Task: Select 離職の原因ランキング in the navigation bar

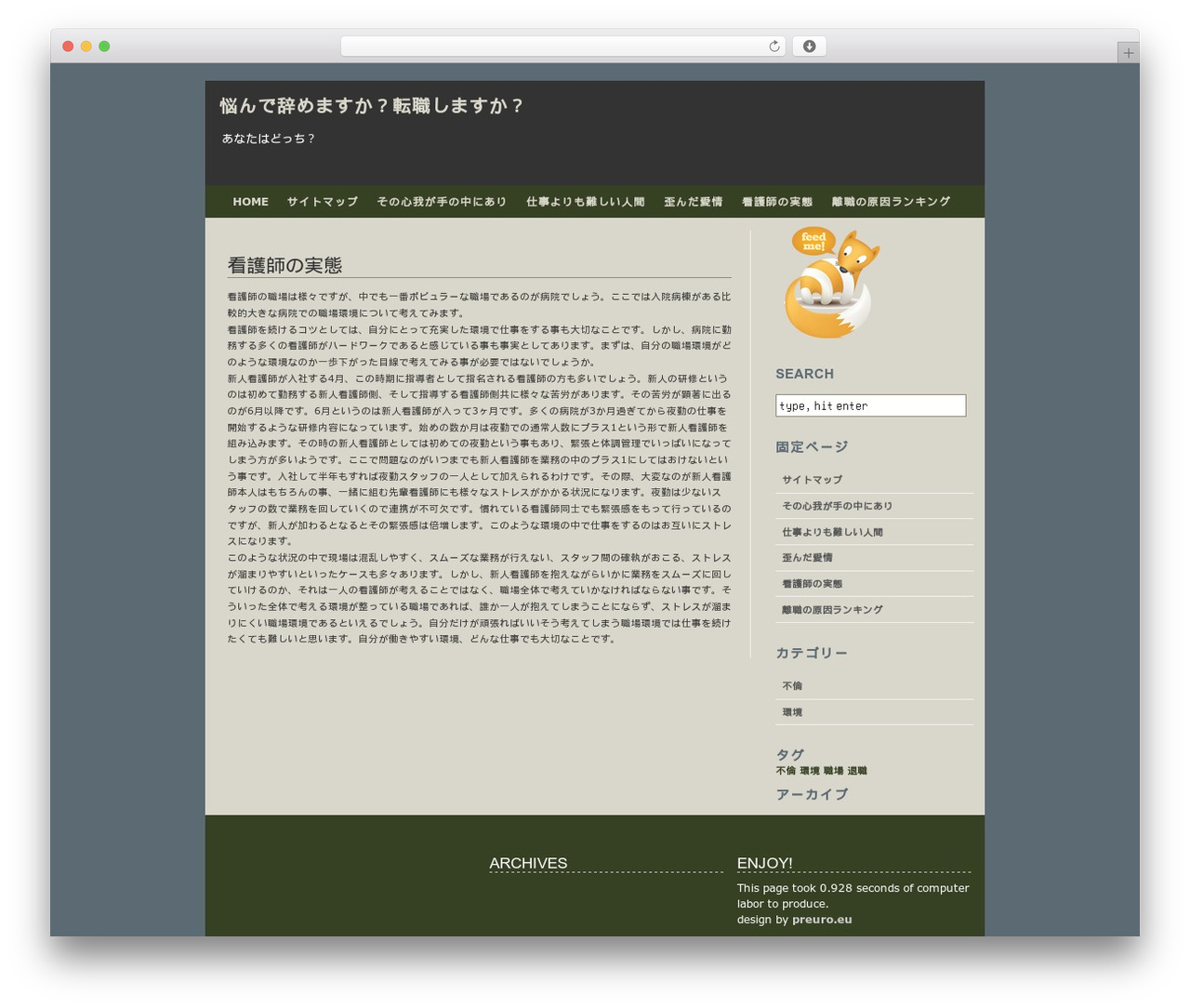Action: [891, 202]
